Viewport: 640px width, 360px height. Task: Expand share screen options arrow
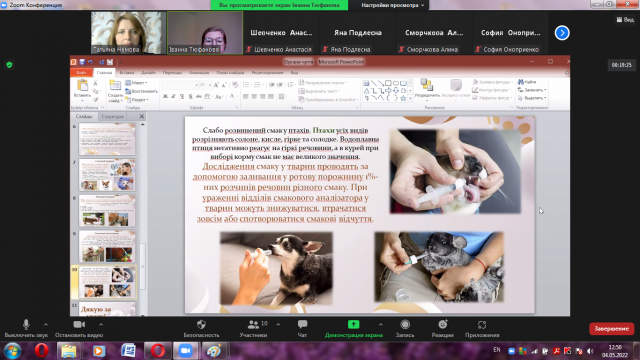coord(380,324)
